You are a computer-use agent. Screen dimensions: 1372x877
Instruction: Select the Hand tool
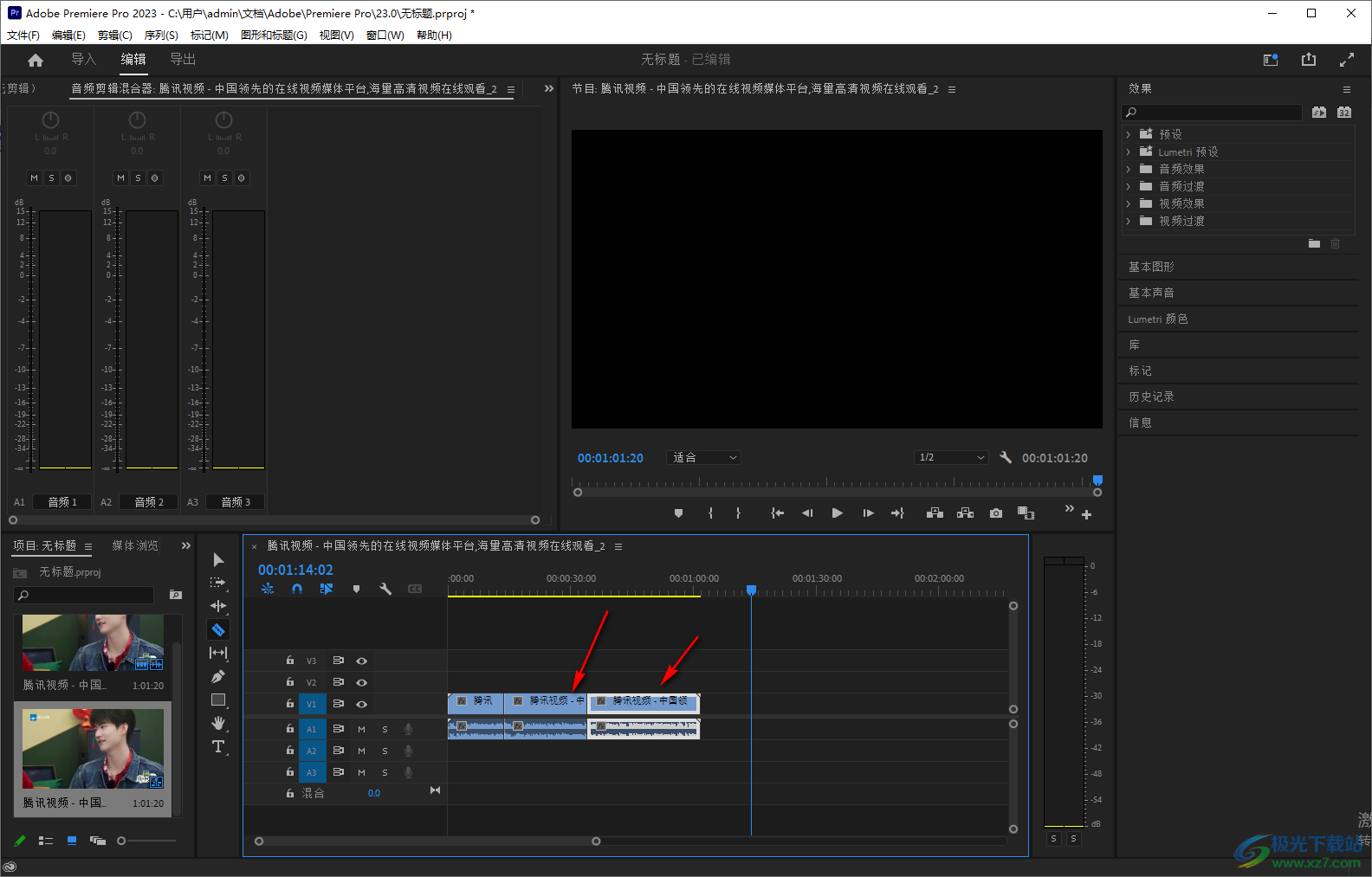218,723
